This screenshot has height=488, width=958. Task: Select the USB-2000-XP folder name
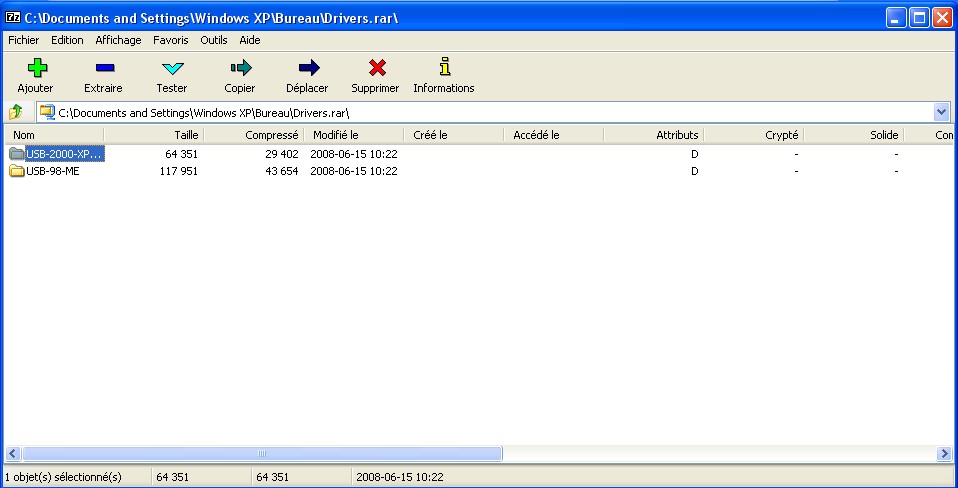click(64, 154)
